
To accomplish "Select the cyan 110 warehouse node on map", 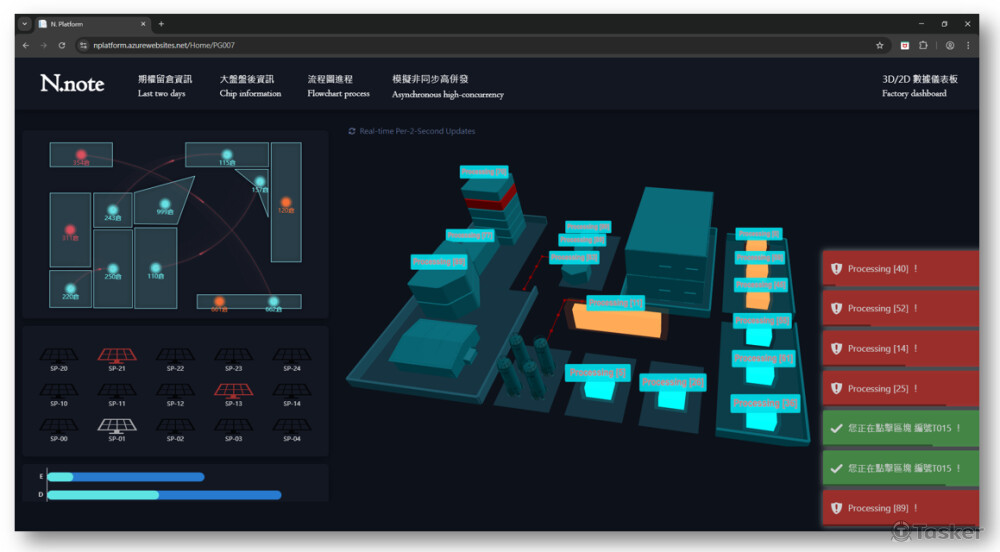I will click(155, 268).
